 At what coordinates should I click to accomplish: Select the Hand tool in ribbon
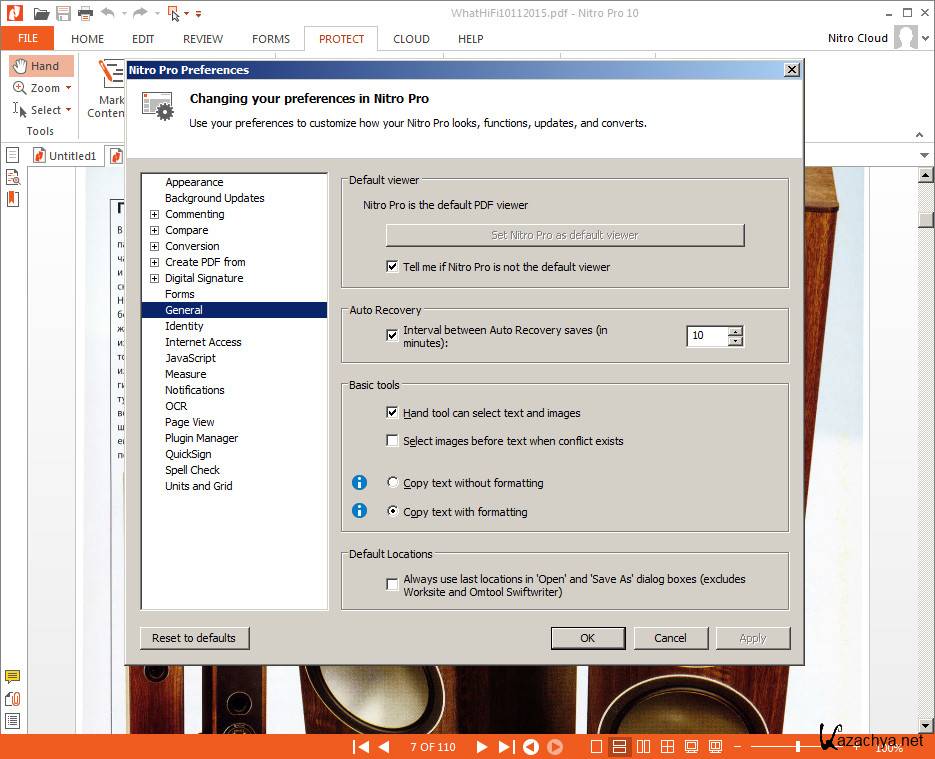[42, 66]
